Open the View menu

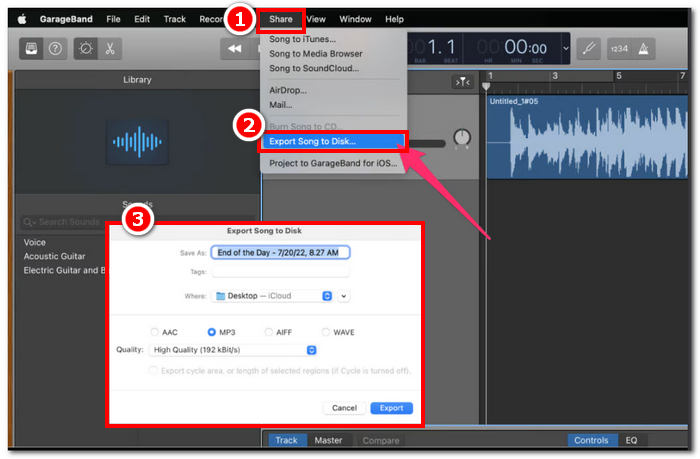tap(316, 19)
